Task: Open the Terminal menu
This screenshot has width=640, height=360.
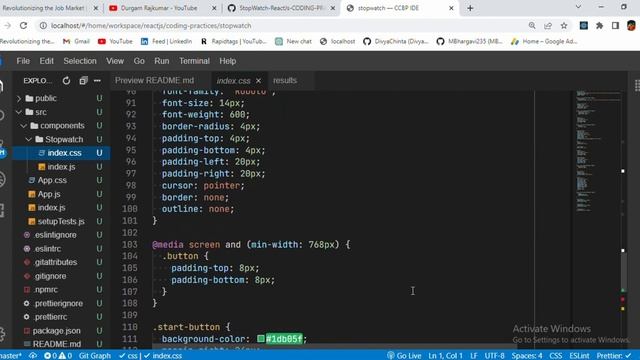Action: coord(194,61)
